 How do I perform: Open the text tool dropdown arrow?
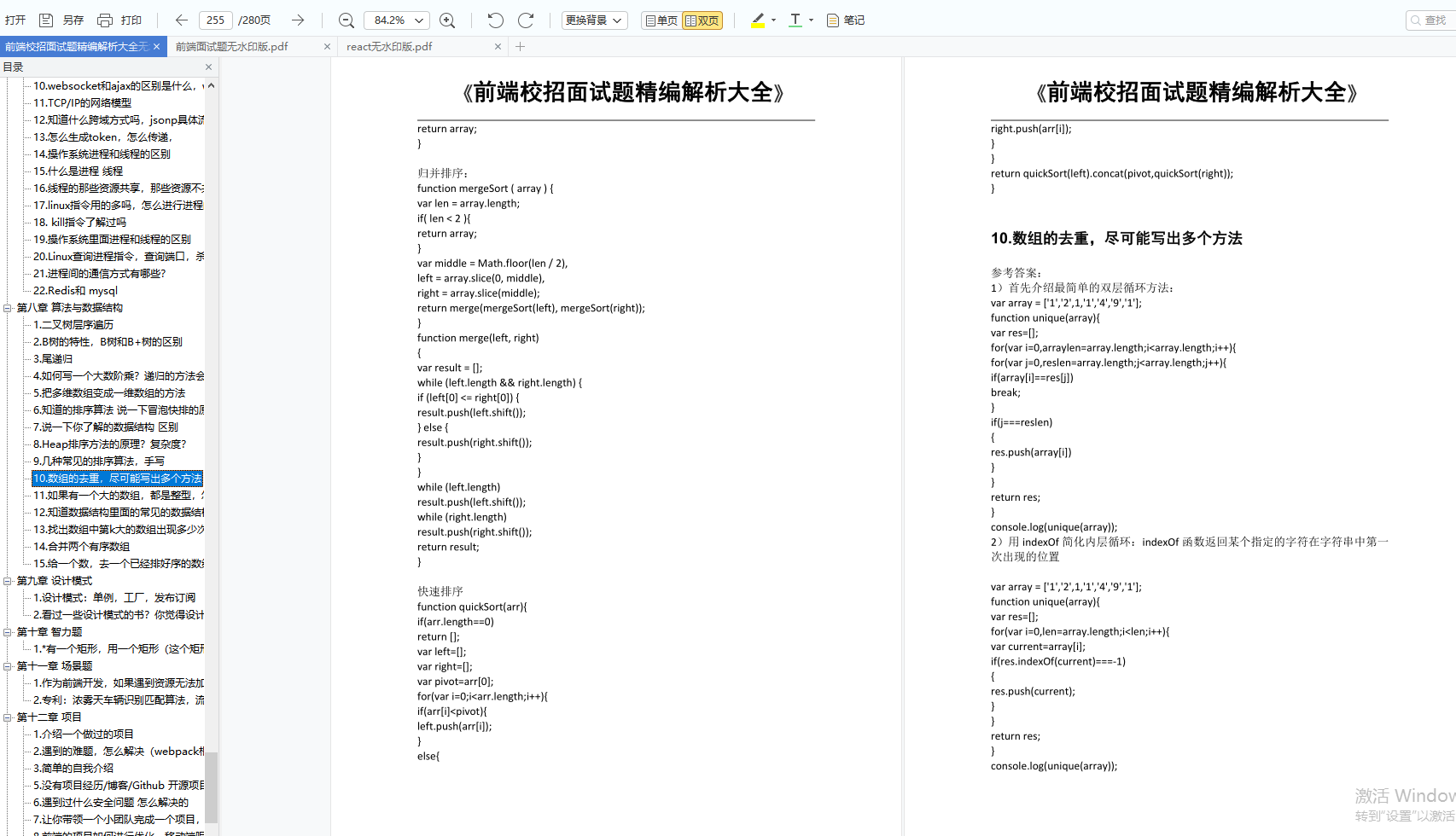[x=811, y=20]
